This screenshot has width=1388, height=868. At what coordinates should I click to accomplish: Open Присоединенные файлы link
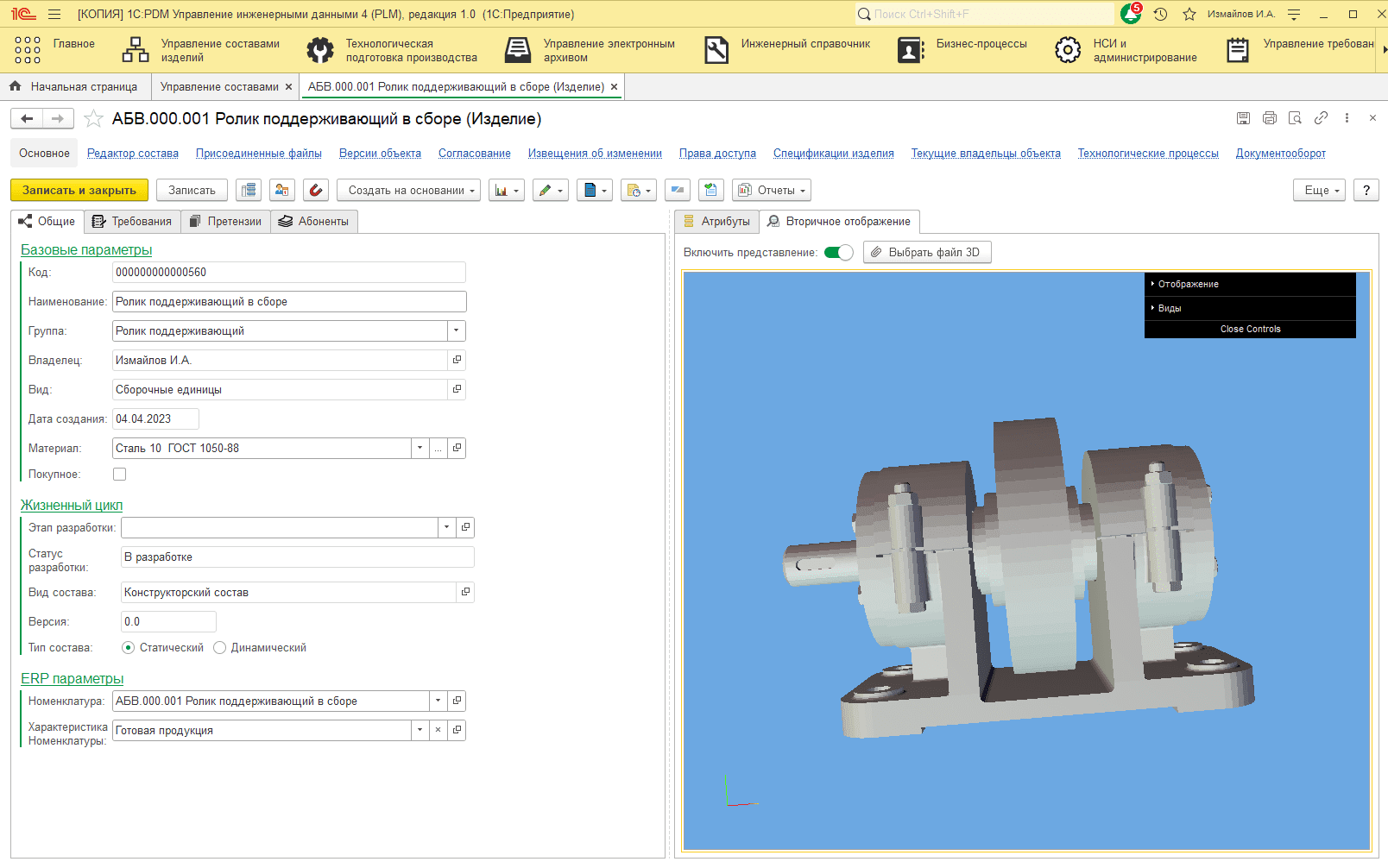259,153
